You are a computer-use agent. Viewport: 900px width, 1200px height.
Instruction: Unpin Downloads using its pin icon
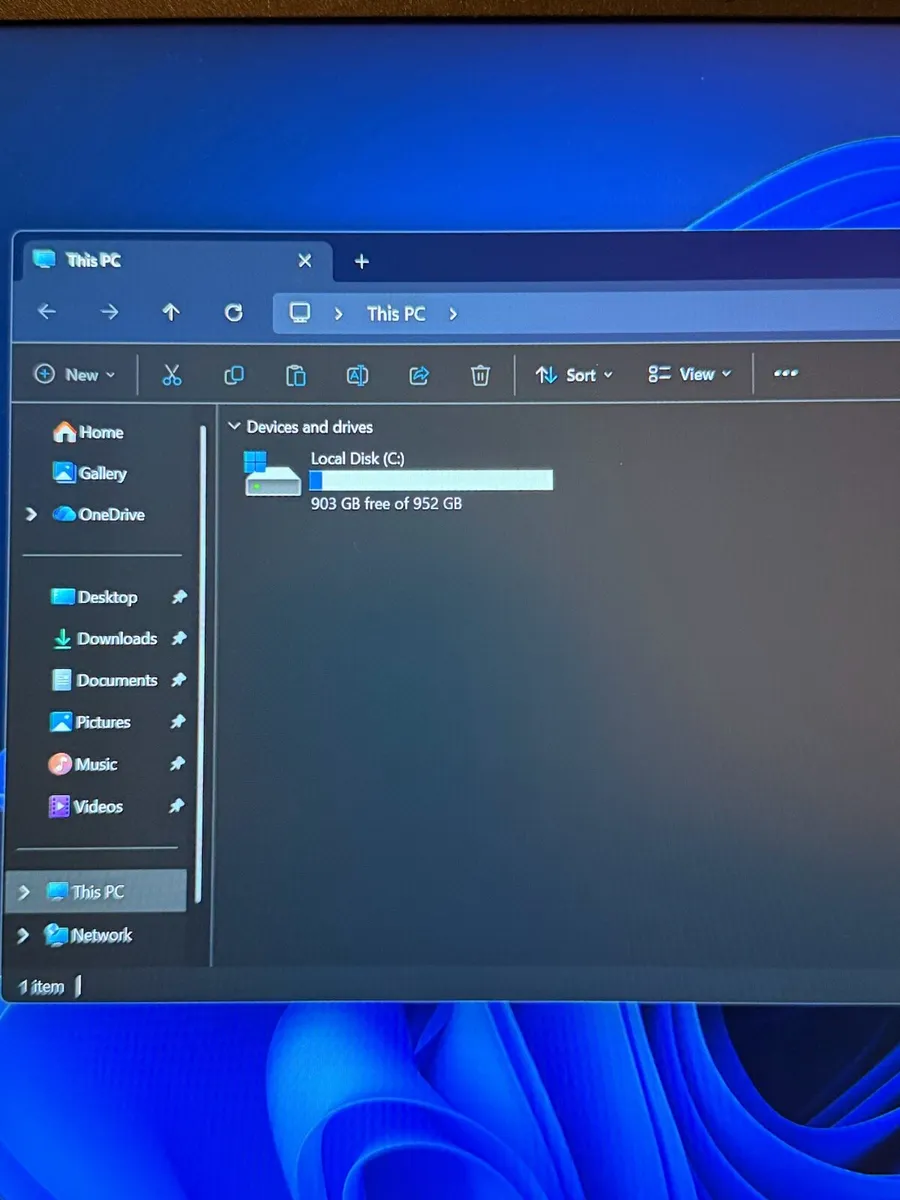(x=178, y=638)
